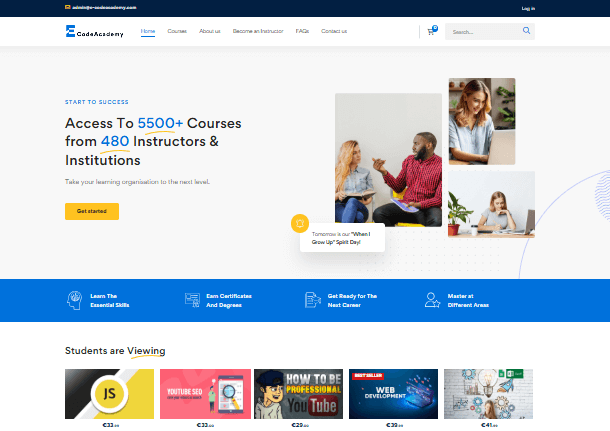Click the yellow bell notification icon
610x431 pixels.
click(x=298, y=222)
